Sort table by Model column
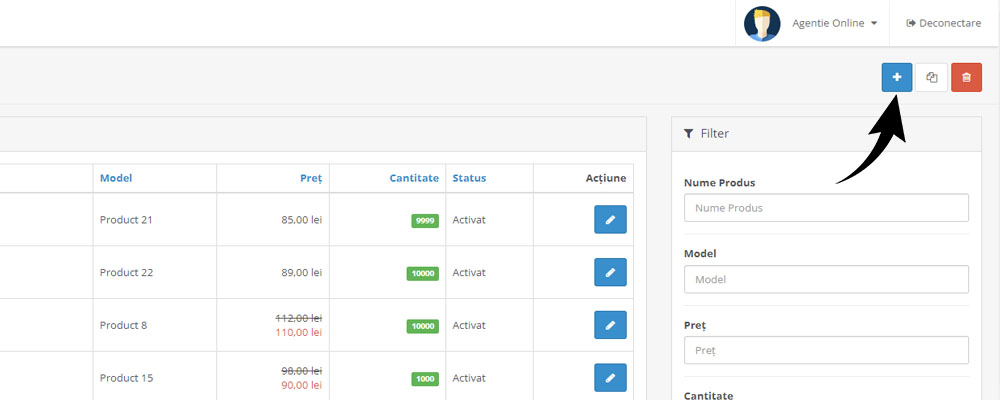The height and width of the screenshot is (400, 1000). [116, 178]
